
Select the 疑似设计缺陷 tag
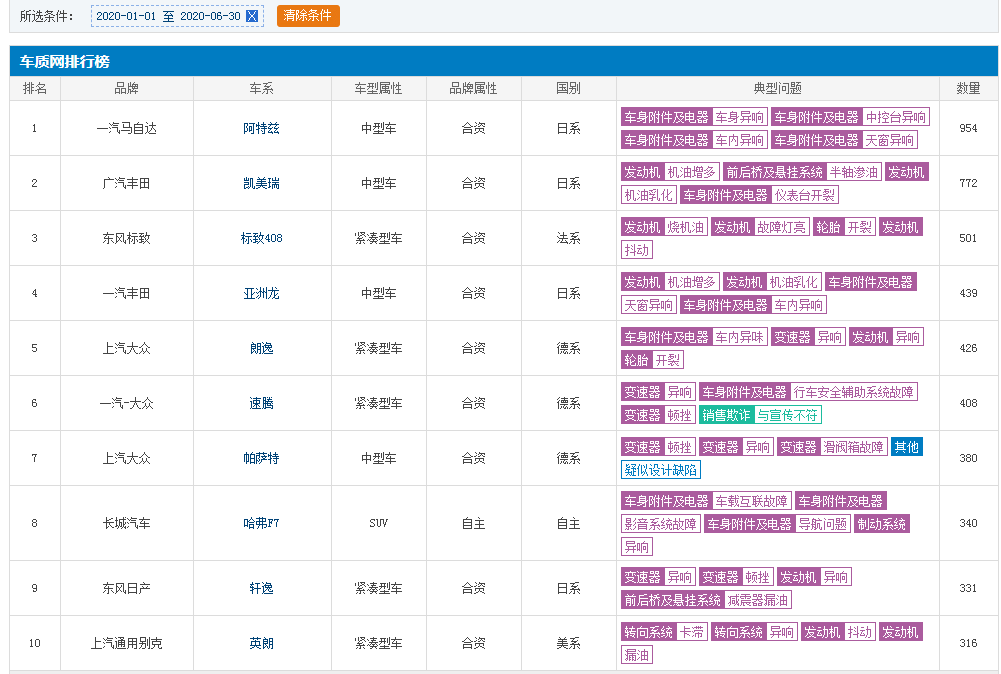661,470
